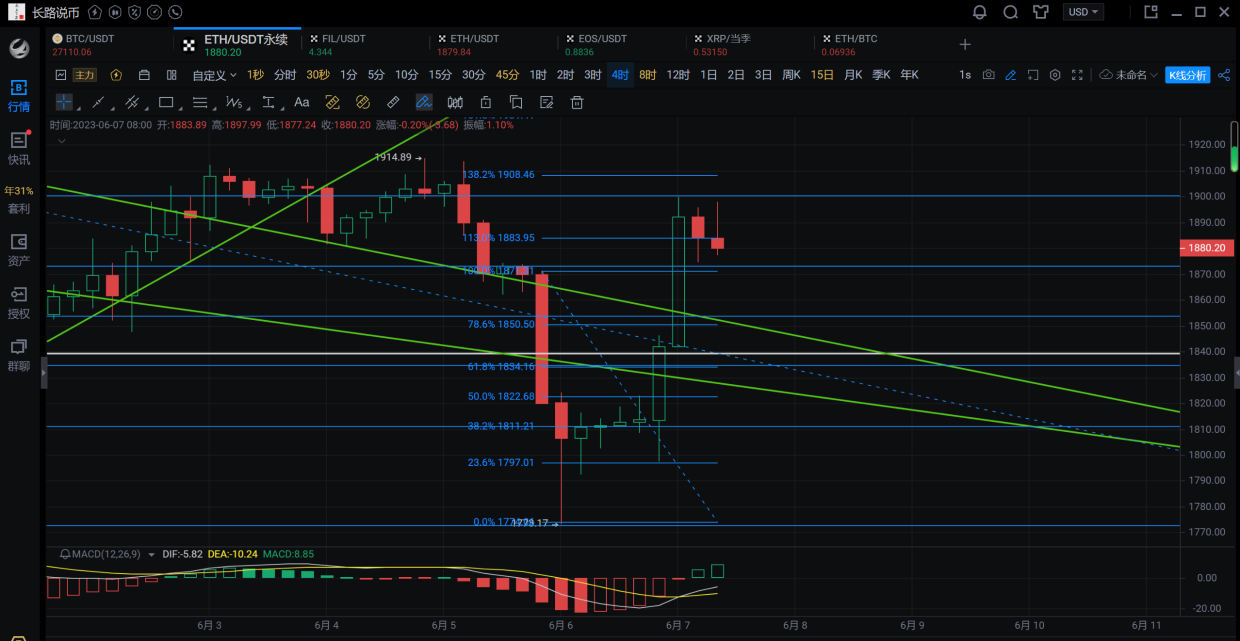Expand the USD currency selector

[x=1084, y=12]
